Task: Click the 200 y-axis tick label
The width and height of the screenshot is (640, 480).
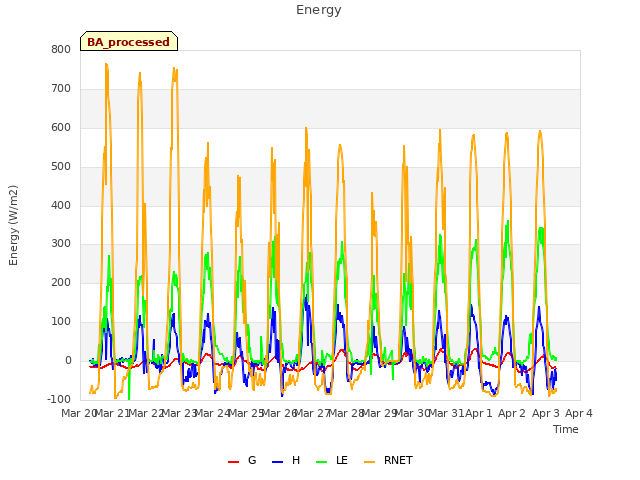Action: point(61,282)
